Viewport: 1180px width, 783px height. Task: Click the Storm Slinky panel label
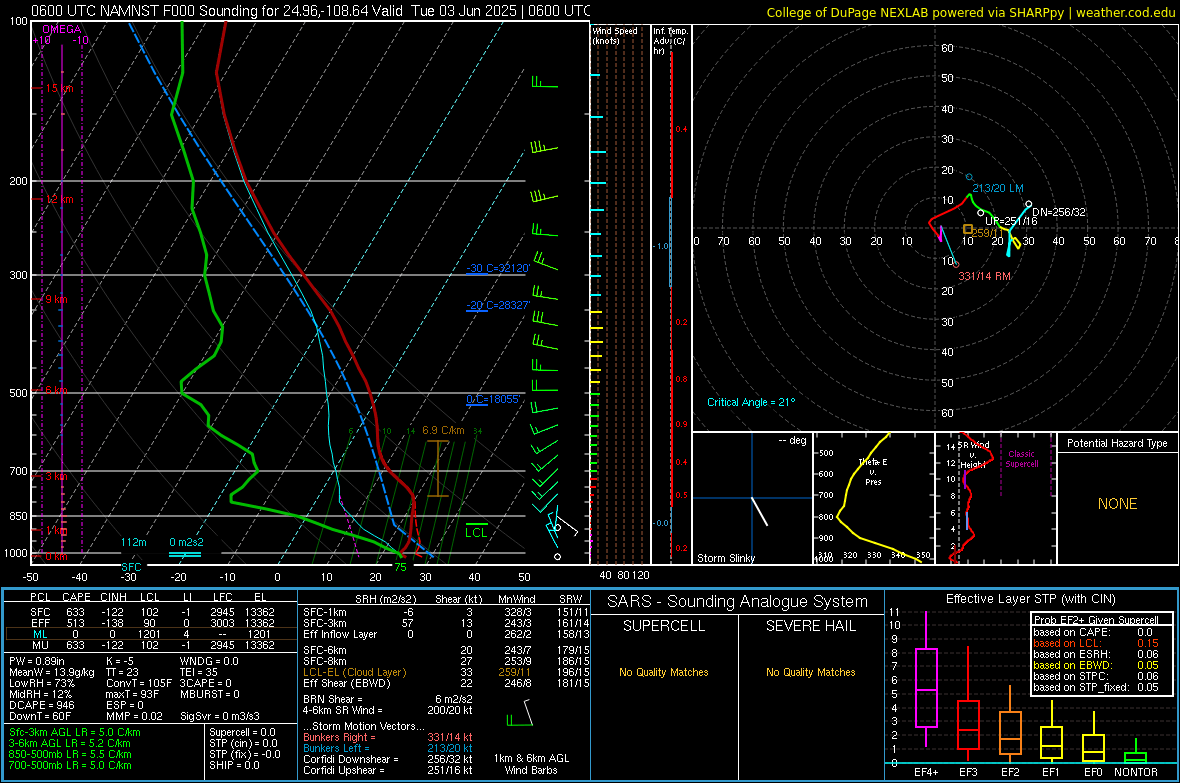tap(726, 558)
